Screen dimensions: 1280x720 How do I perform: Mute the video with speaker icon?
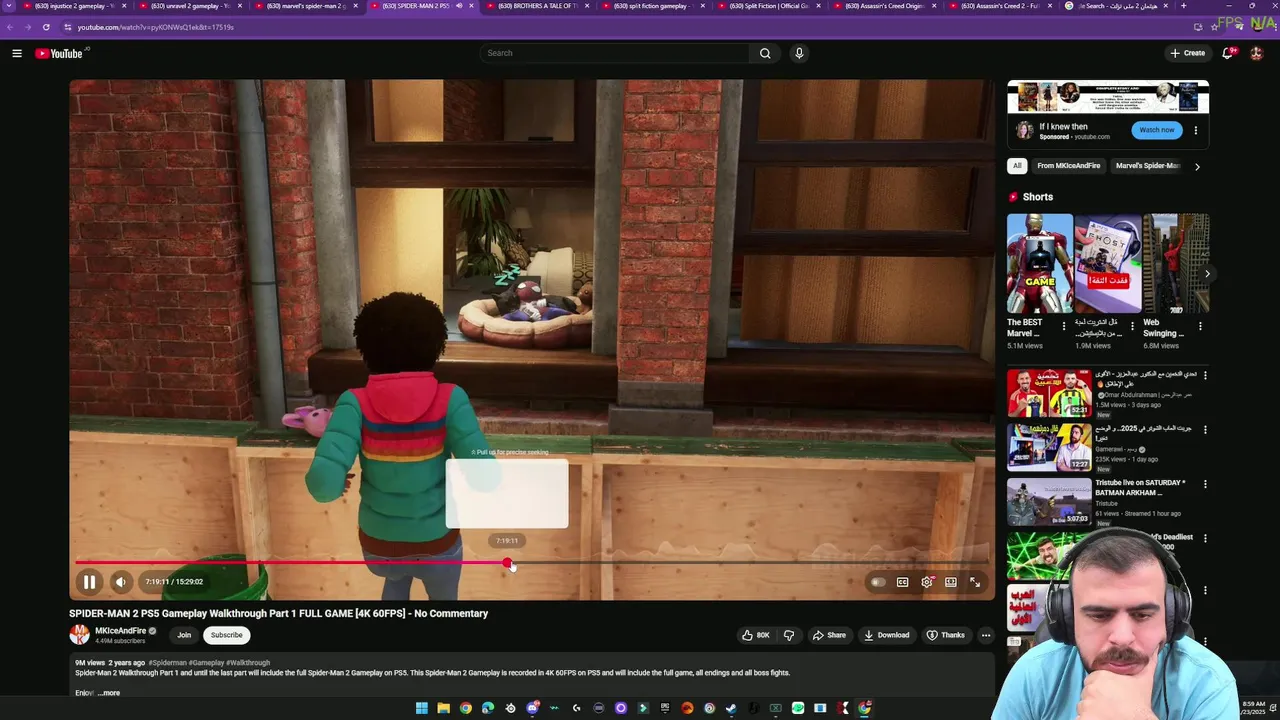(x=120, y=582)
